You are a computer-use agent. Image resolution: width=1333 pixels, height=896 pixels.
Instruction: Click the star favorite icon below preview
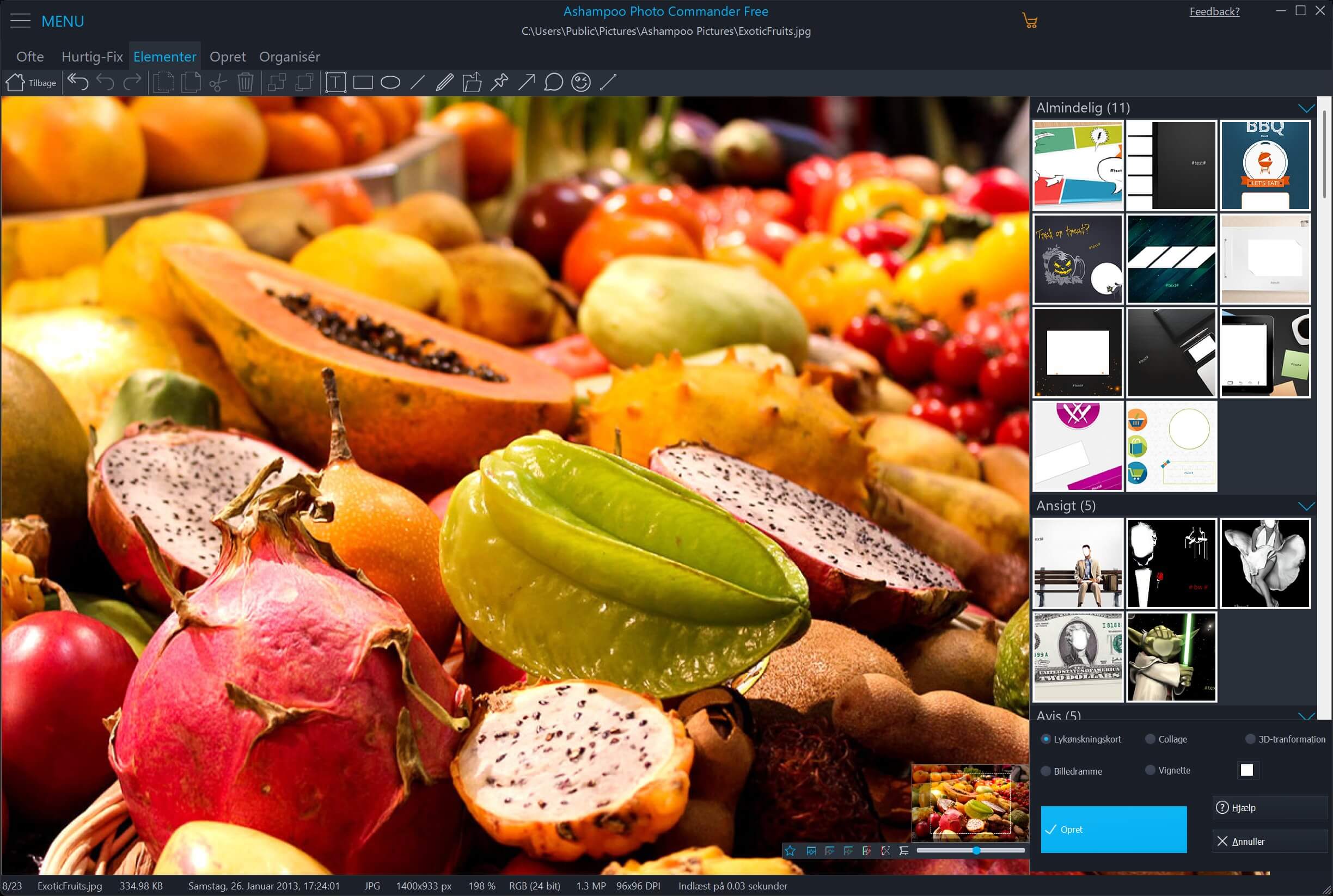[790, 851]
